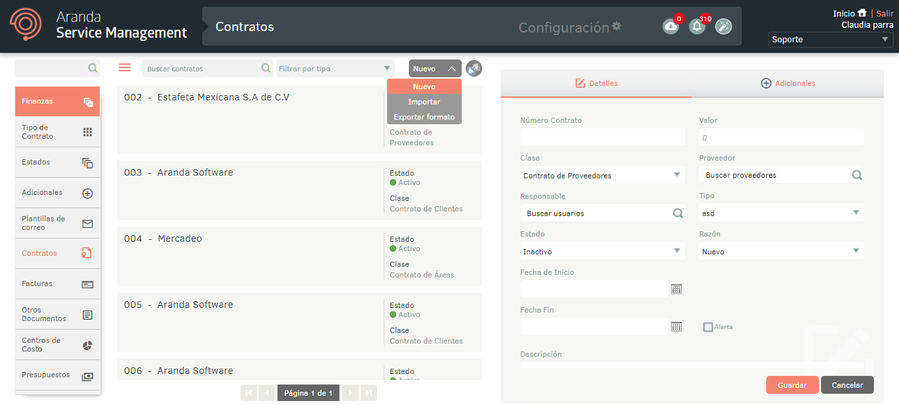Open Centros de Costo pie icon
Viewport: 899px width, 405px height.
tap(87, 345)
